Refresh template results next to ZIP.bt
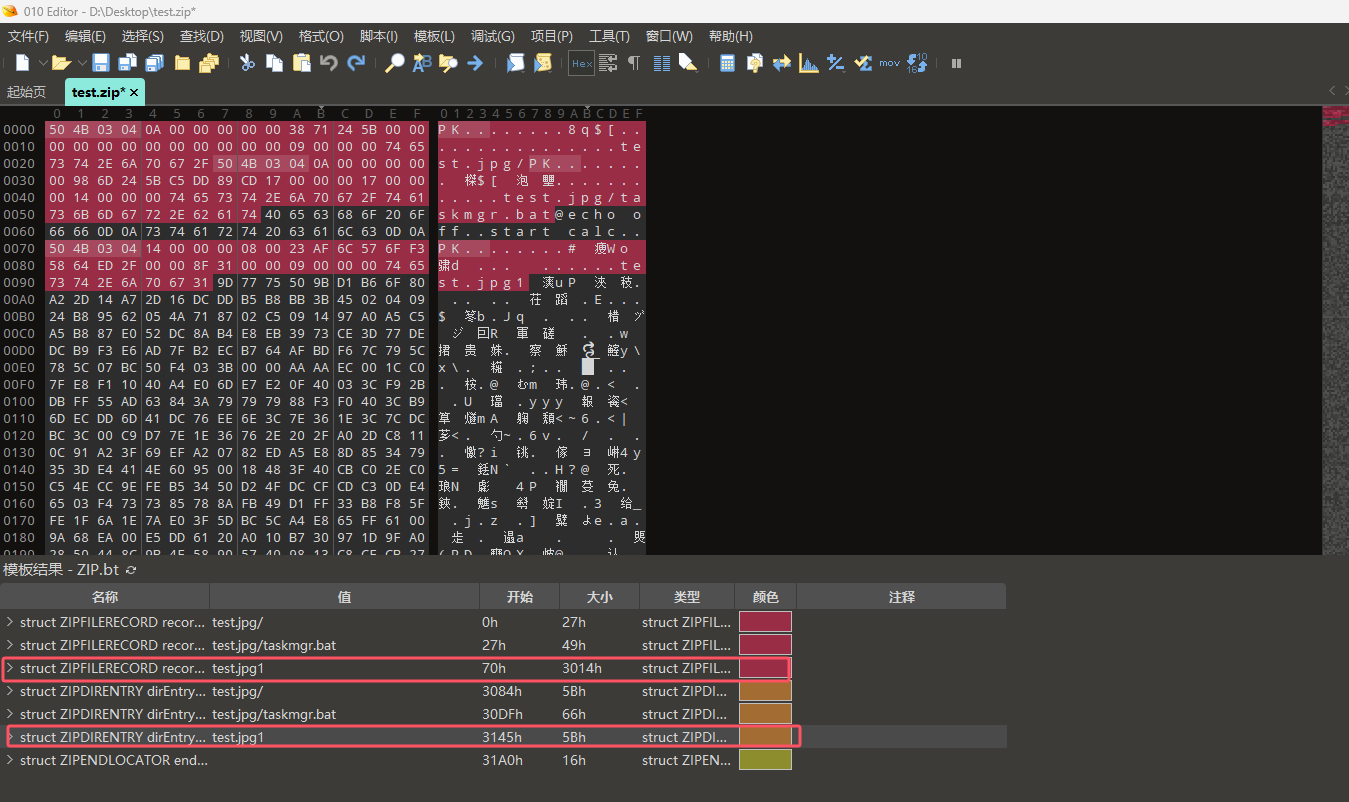 130,570
